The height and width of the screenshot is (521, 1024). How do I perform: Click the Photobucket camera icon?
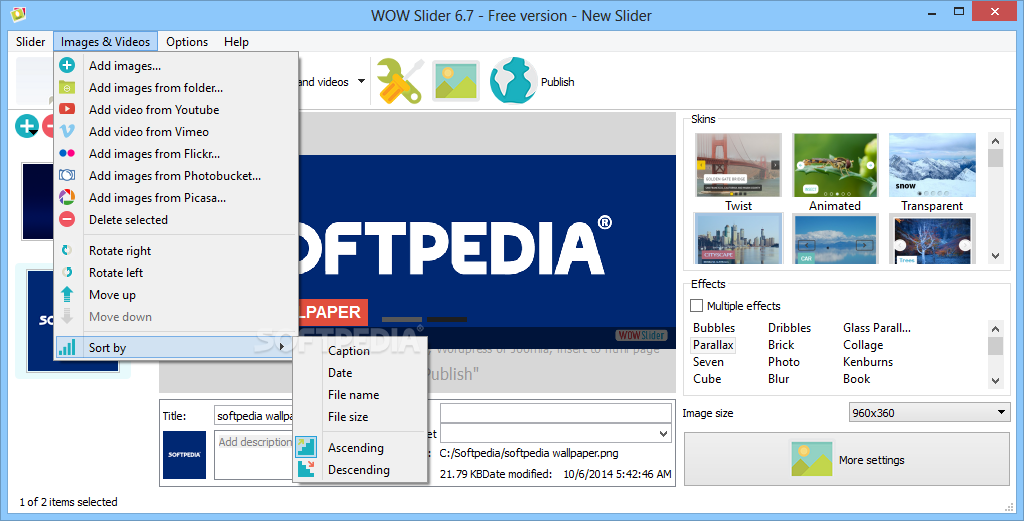click(67, 175)
